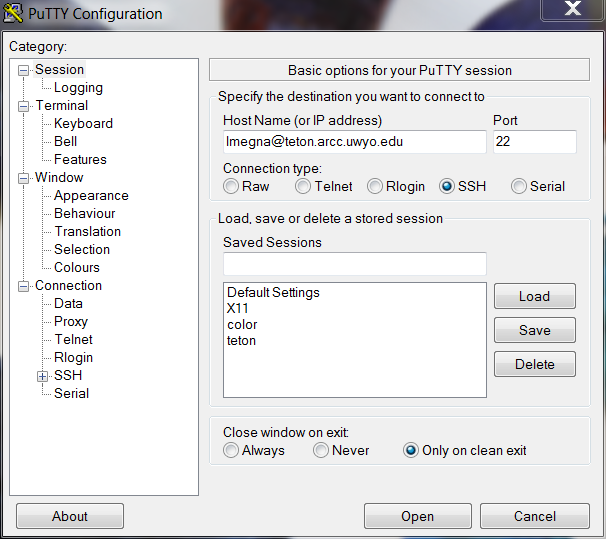Collapse the Window tree node
The height and width of the screenshot is (539, 606).
click(x=23, y=178)
